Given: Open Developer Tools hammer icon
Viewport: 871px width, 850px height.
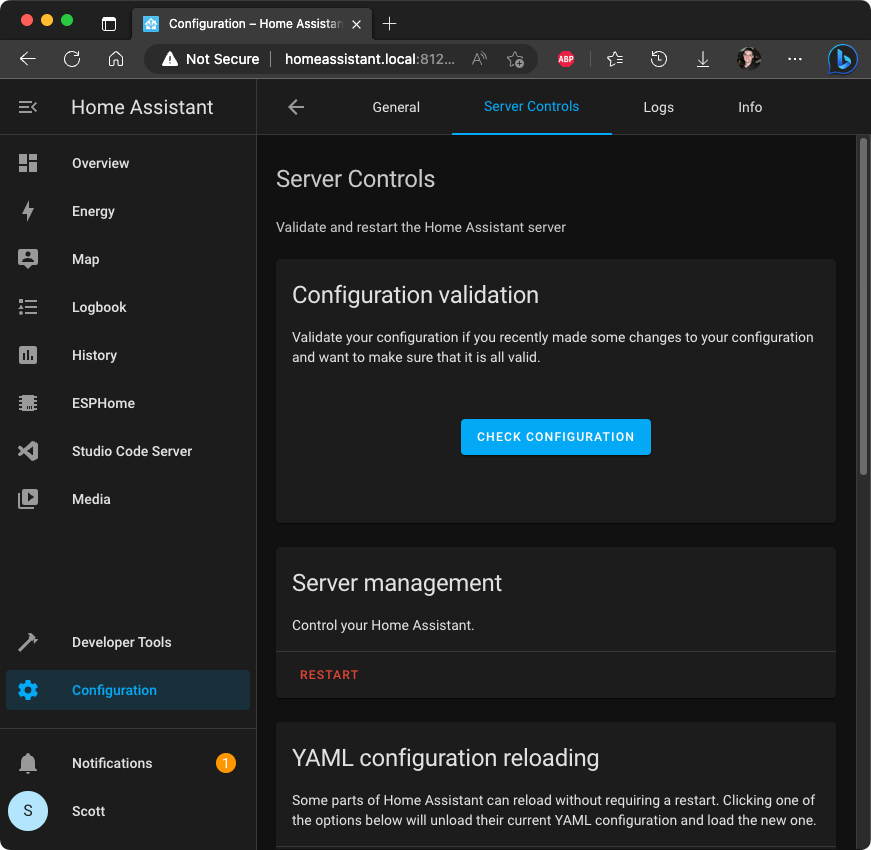Looking at the screenshot, I should pyautogui.click(x=28, y=642).
